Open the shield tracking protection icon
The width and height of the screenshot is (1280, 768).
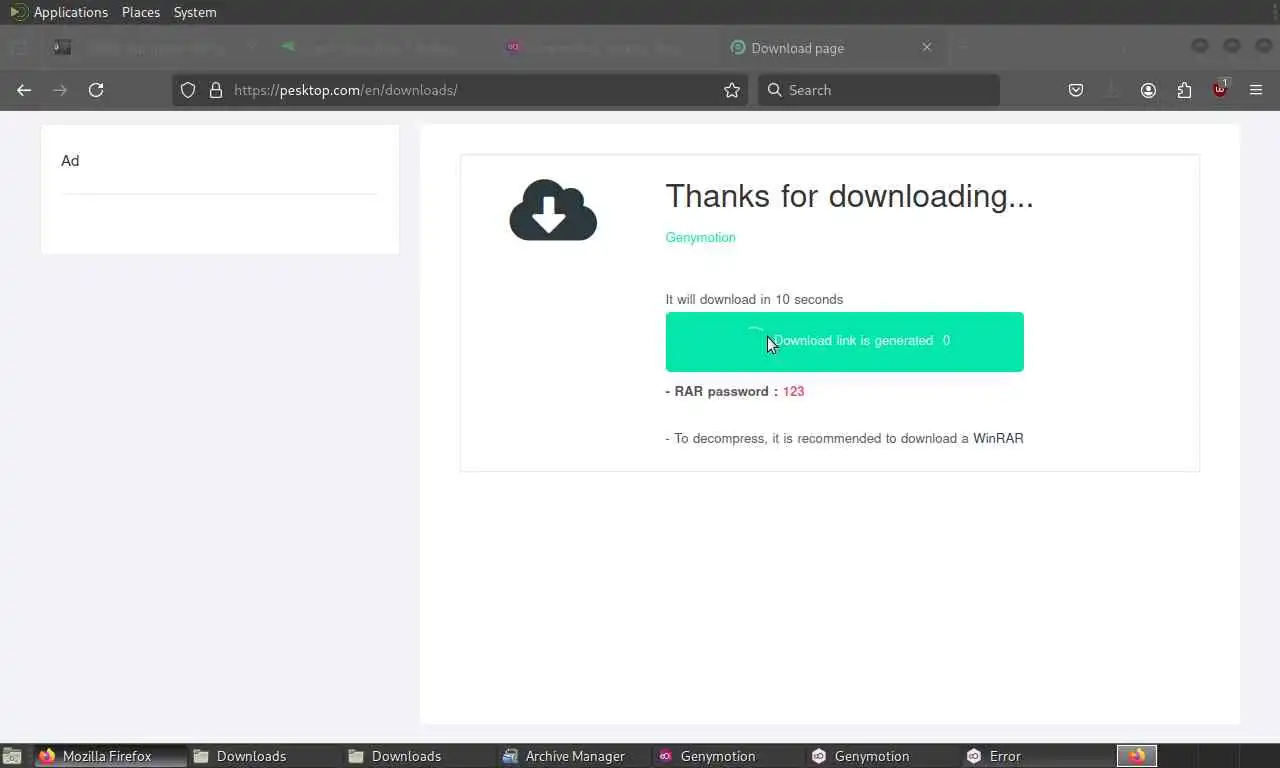pos(188,90)
